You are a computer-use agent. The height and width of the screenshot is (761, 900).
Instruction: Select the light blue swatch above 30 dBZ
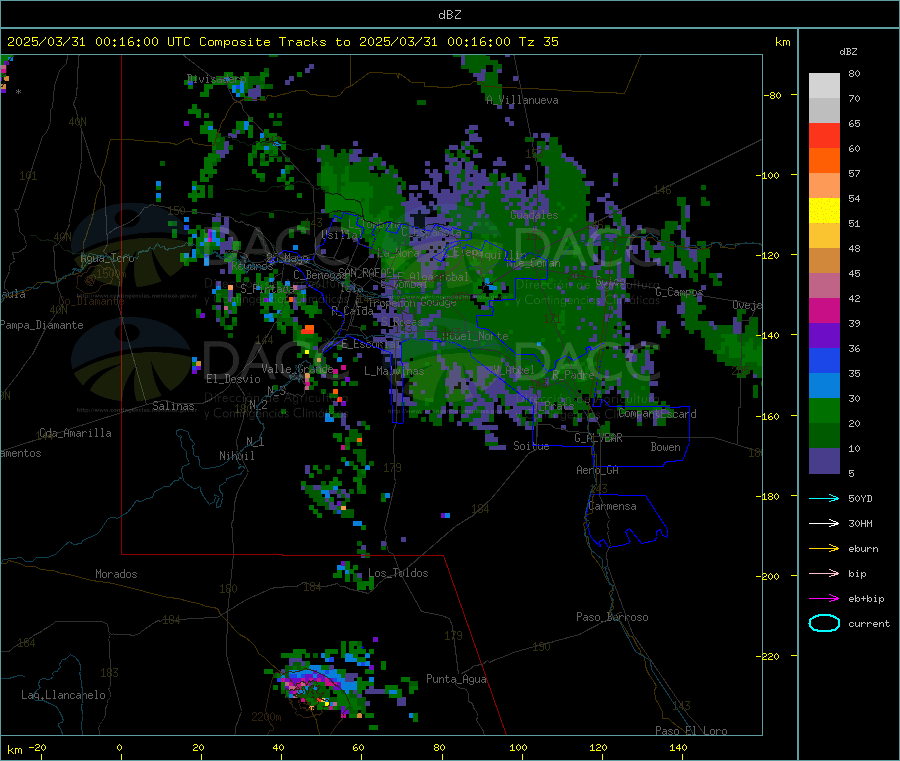click(824, 386)
